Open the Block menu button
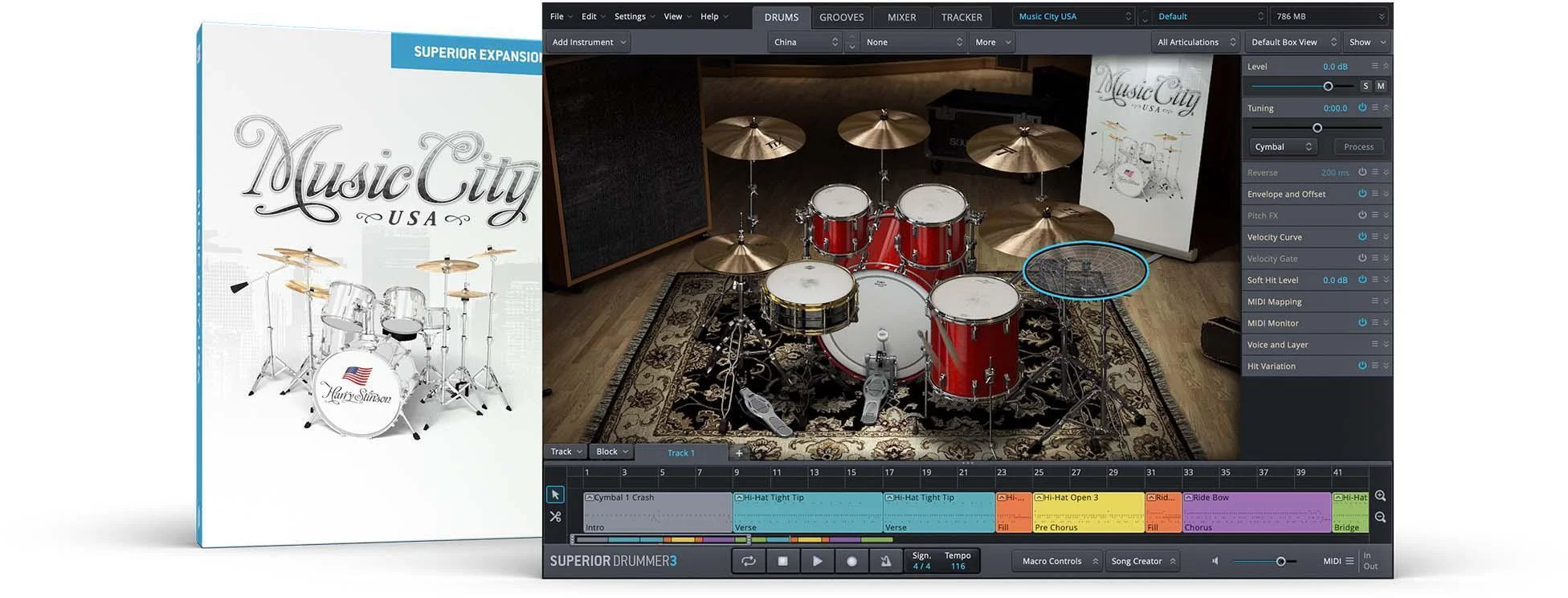This screenshot has width=1568, height=598. (x=611, y=452)
